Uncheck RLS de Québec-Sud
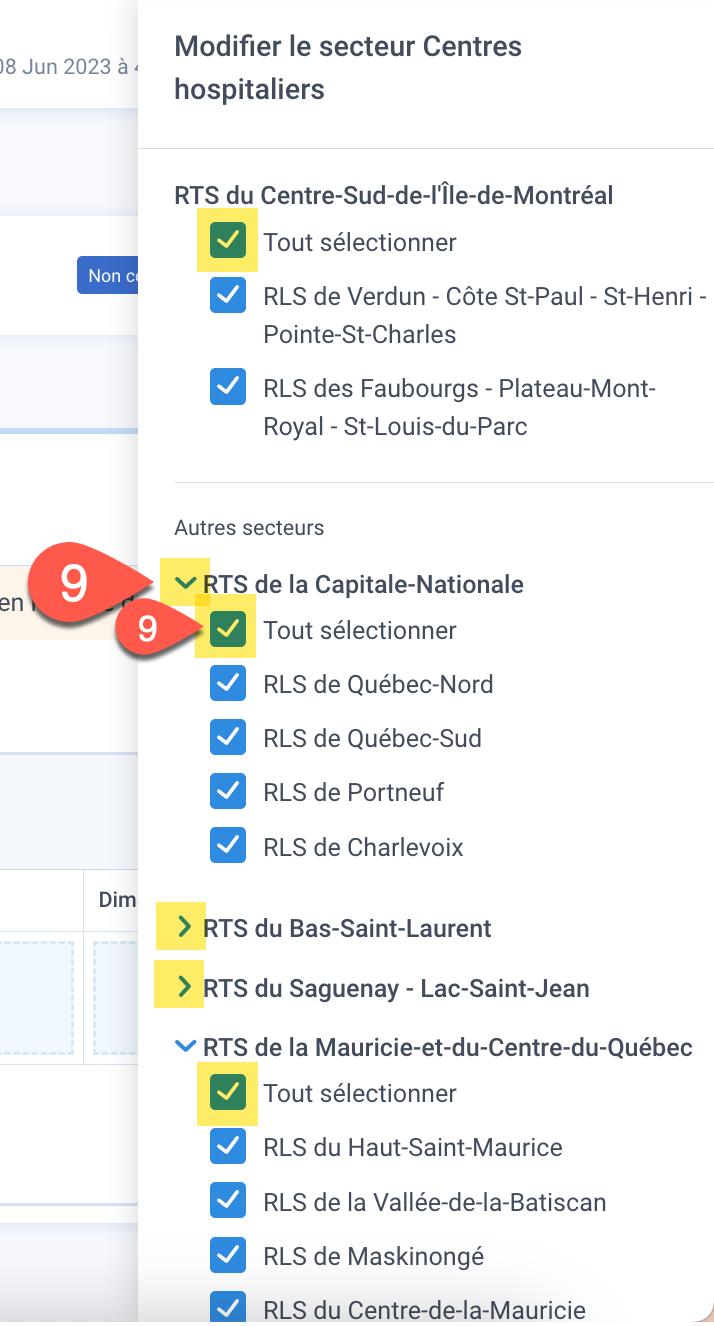The height and width of the screenshot is (1326, 714). [229, 738]
